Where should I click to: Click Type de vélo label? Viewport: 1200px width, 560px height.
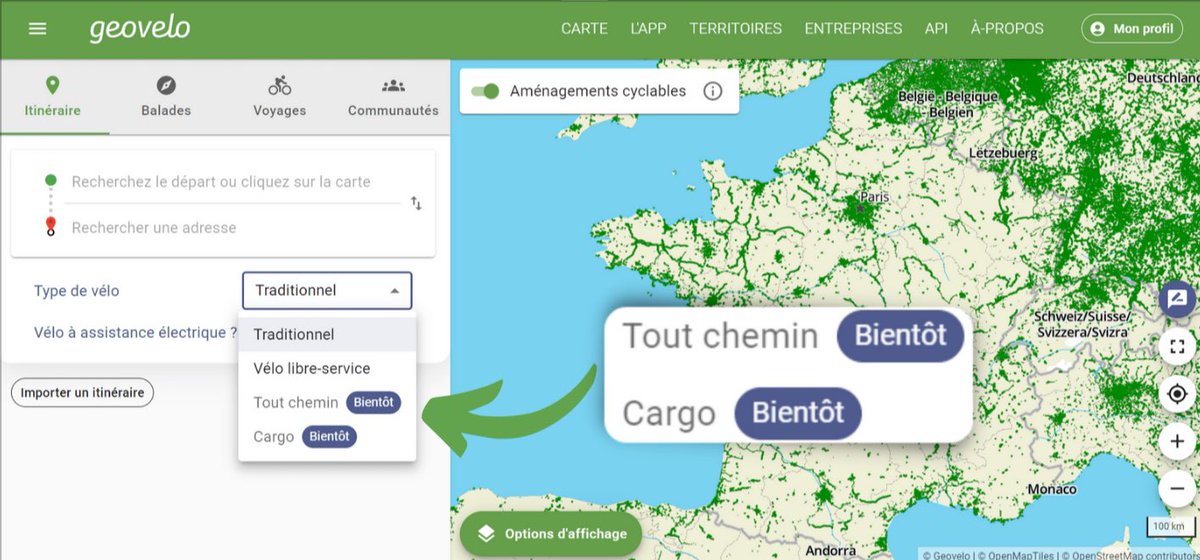coord(76,291)
